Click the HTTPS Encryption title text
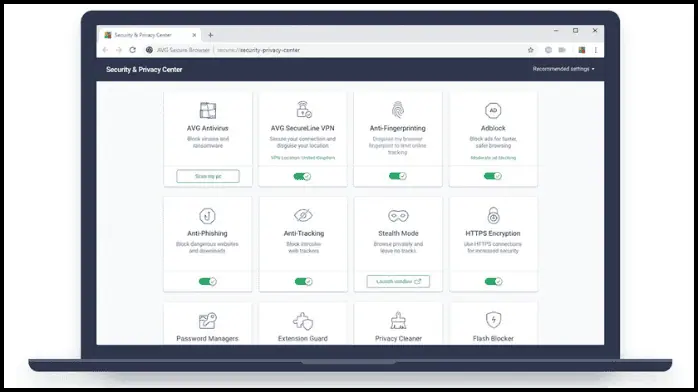 pyautogui.click(x=493, y=233)
